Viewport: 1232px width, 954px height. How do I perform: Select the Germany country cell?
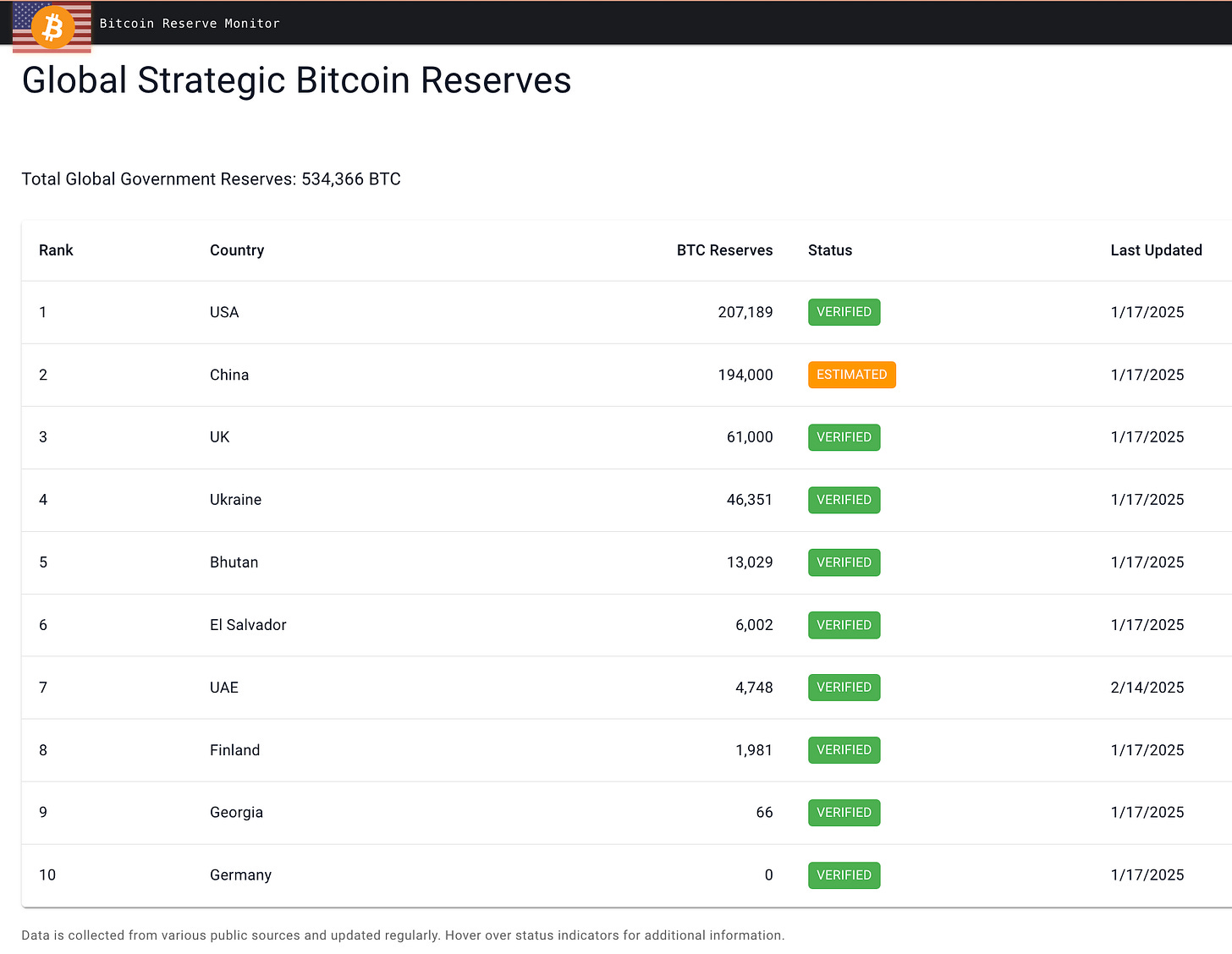[240, 875]
